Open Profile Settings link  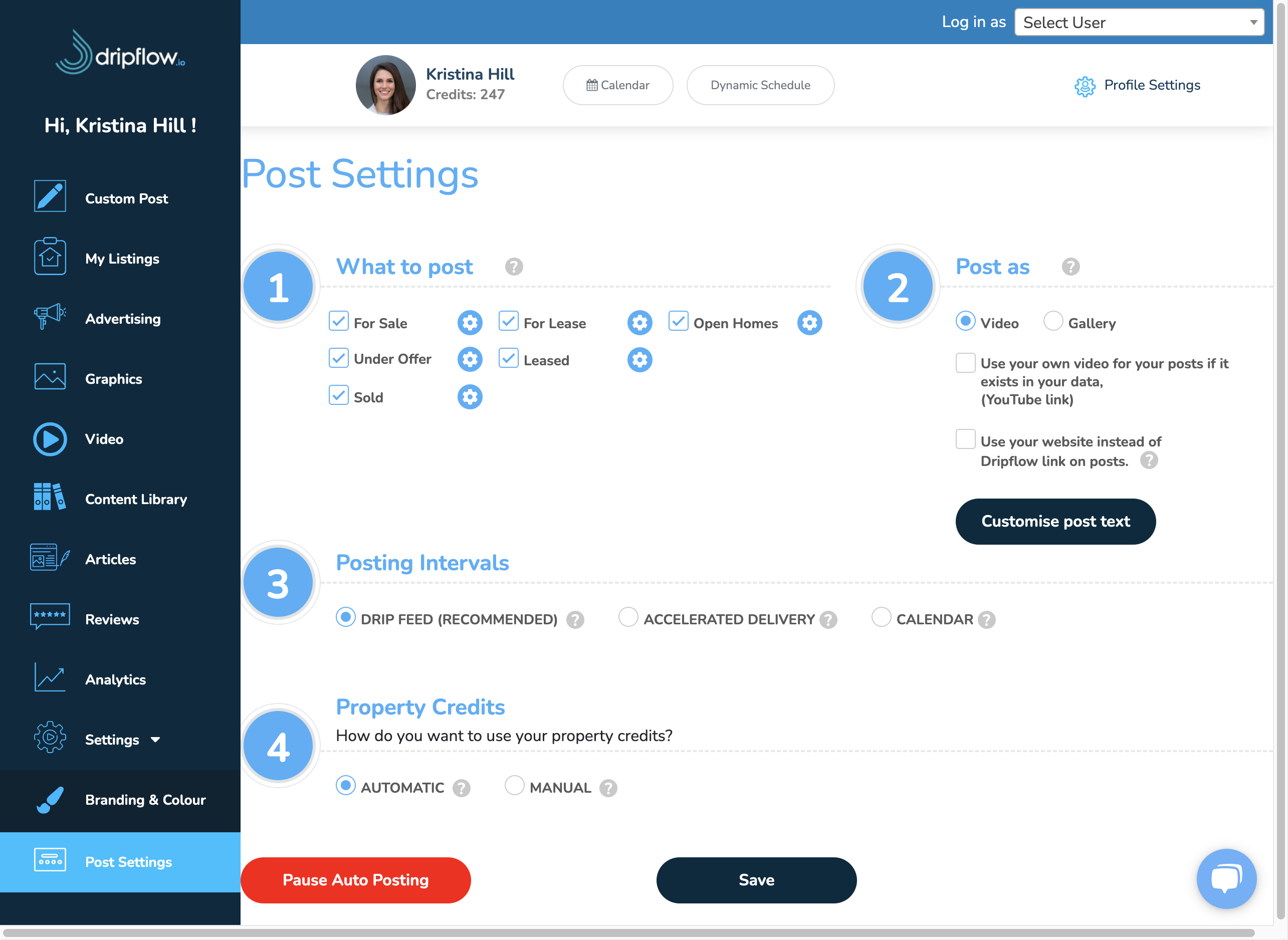pos(1138,85)
